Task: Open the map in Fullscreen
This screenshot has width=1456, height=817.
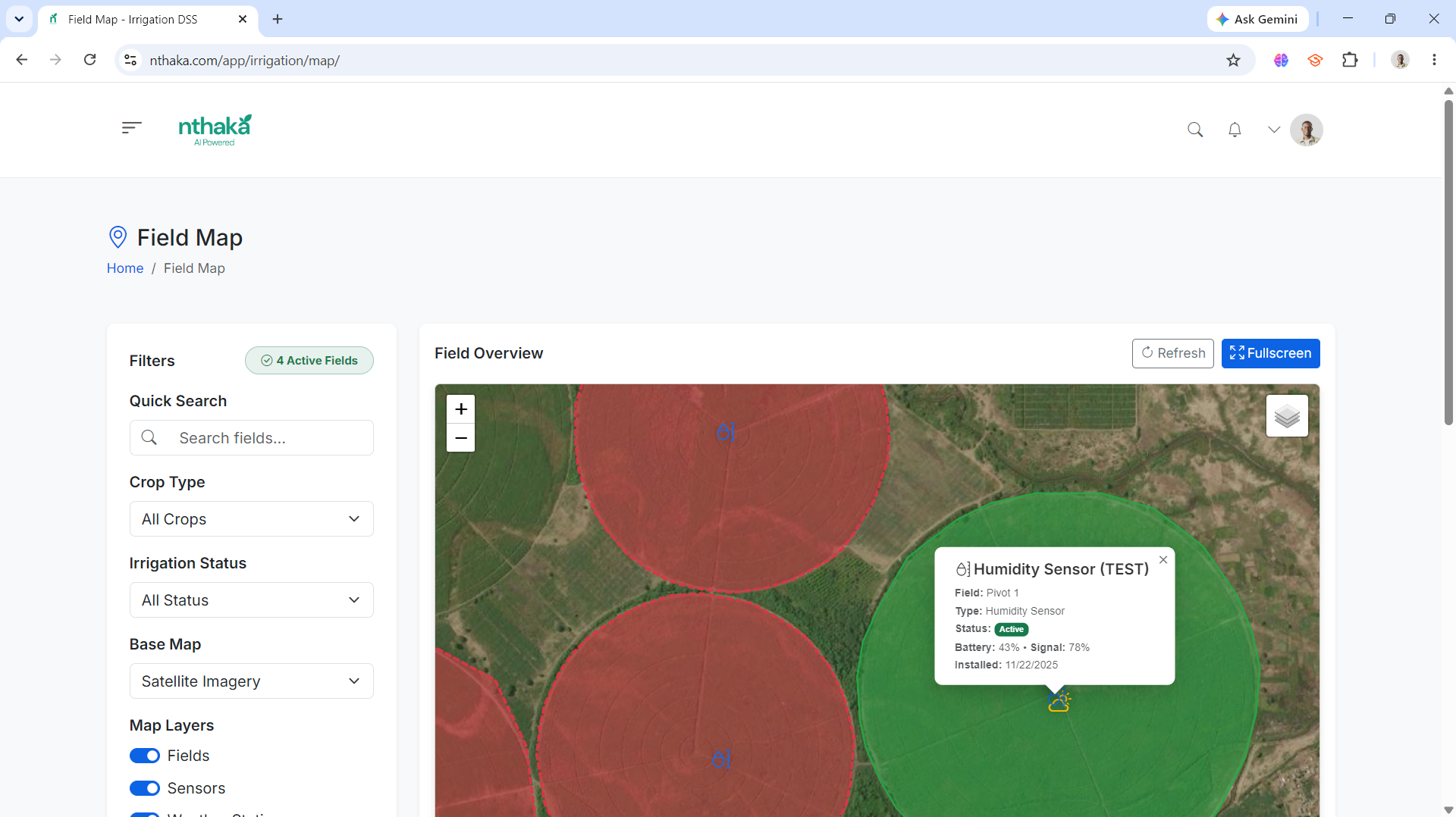Action: pos(1271,353)
